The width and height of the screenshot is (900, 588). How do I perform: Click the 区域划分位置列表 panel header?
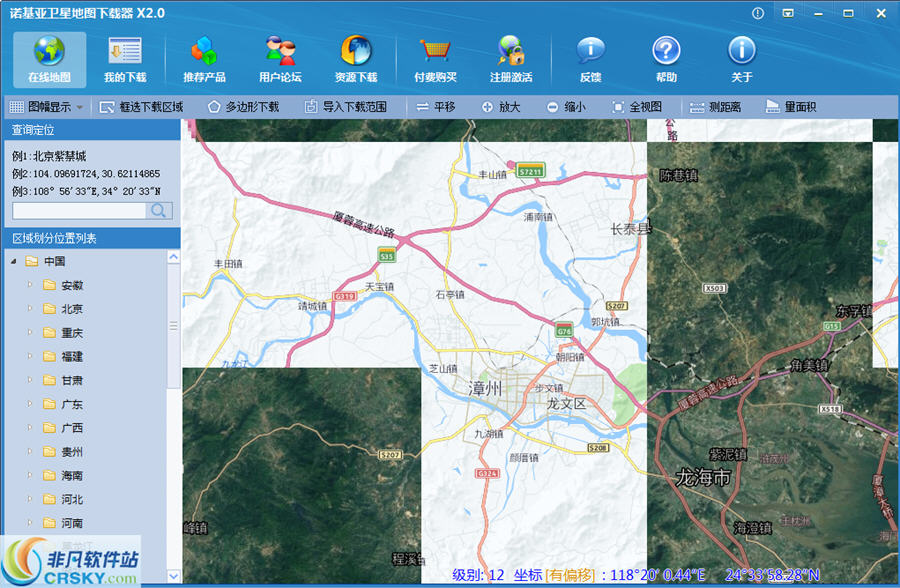(x=92, y=238)
